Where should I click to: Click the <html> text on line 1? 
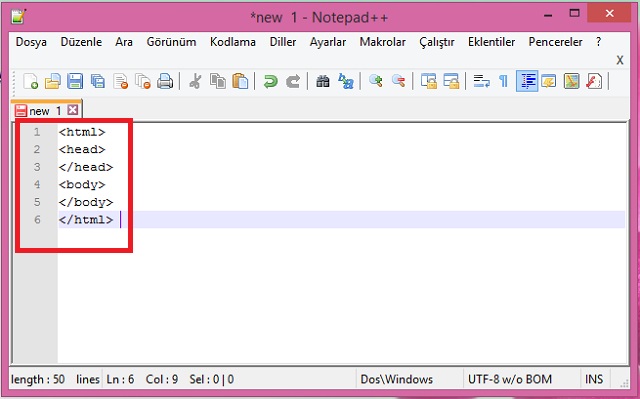coord(82,132)
